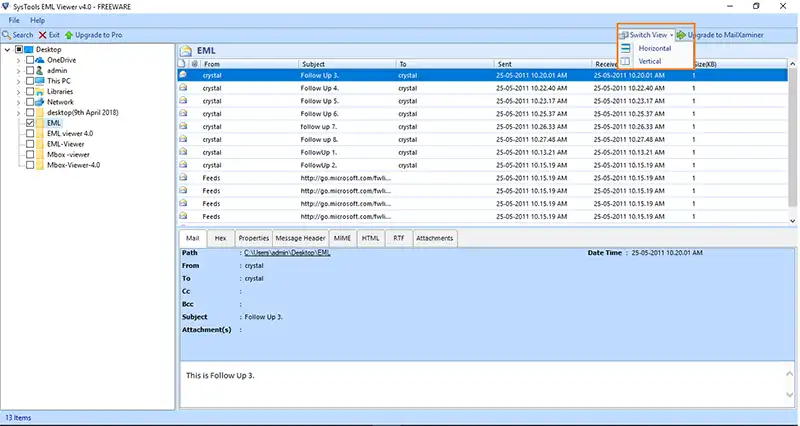Choose the Vertical view layout icon
Image resolution: width=800 pixels, height=426 pixels.
pyautogui.click(x=626, y=61)
